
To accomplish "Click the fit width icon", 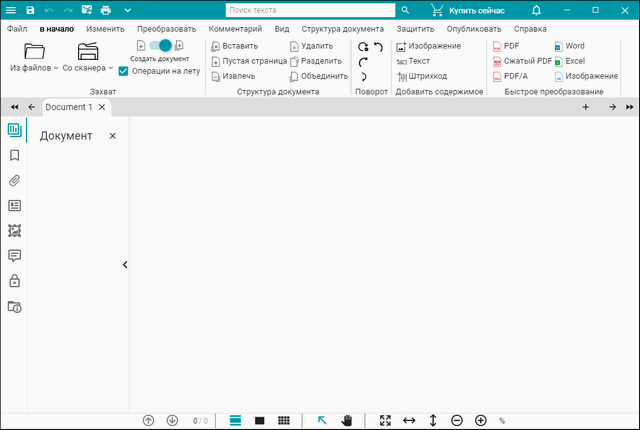I will (409, 421).
